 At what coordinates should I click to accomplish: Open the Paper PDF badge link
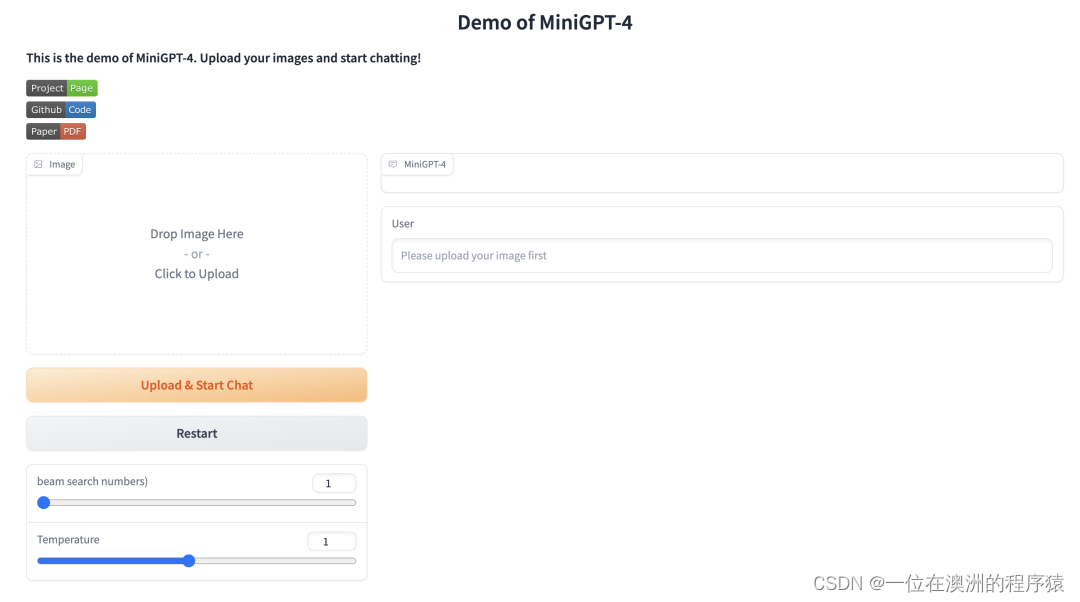click(56, 132)
